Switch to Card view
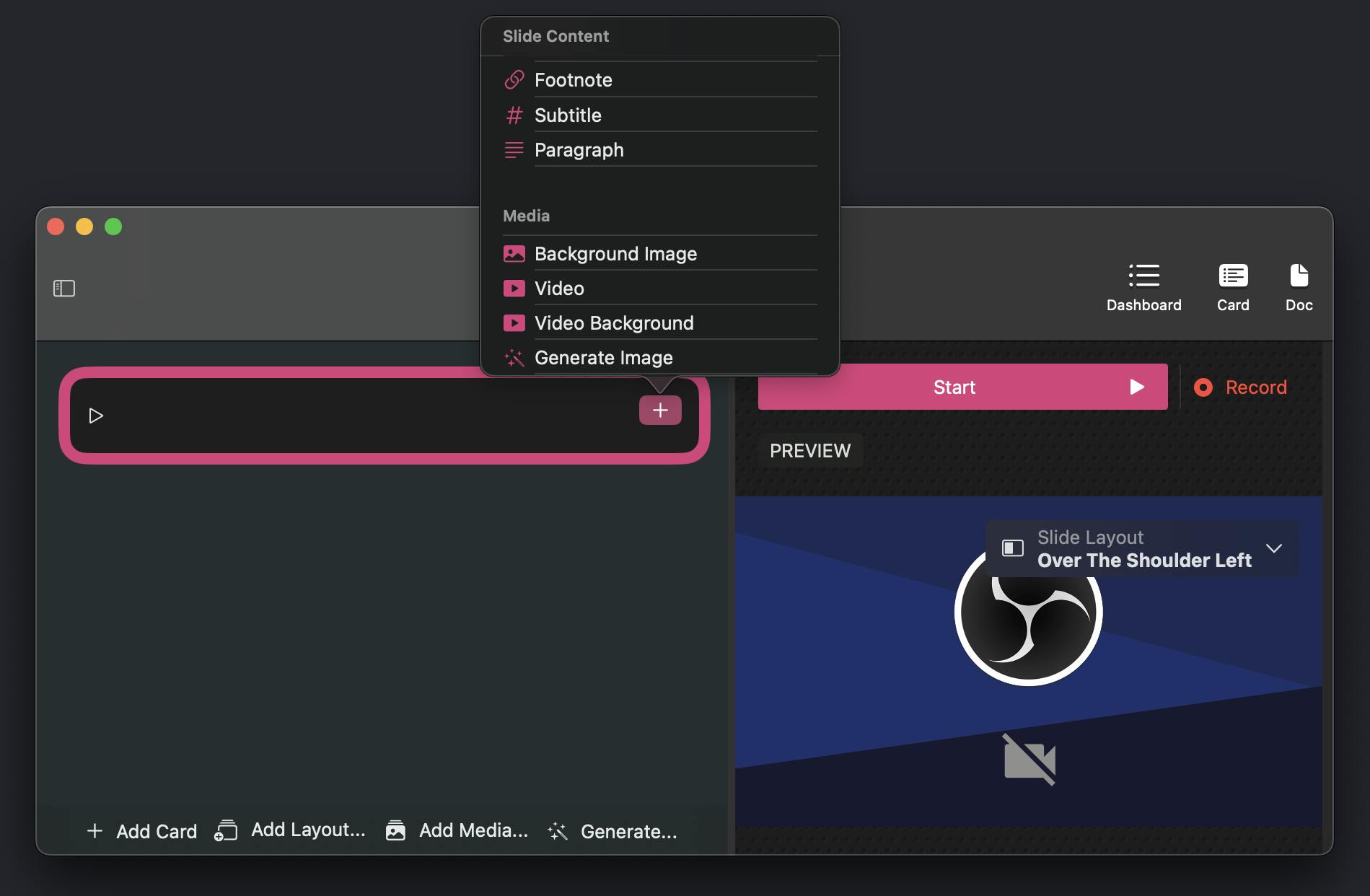Image resolution: width=1370 pixels, height=896 pixels. 1233,287
